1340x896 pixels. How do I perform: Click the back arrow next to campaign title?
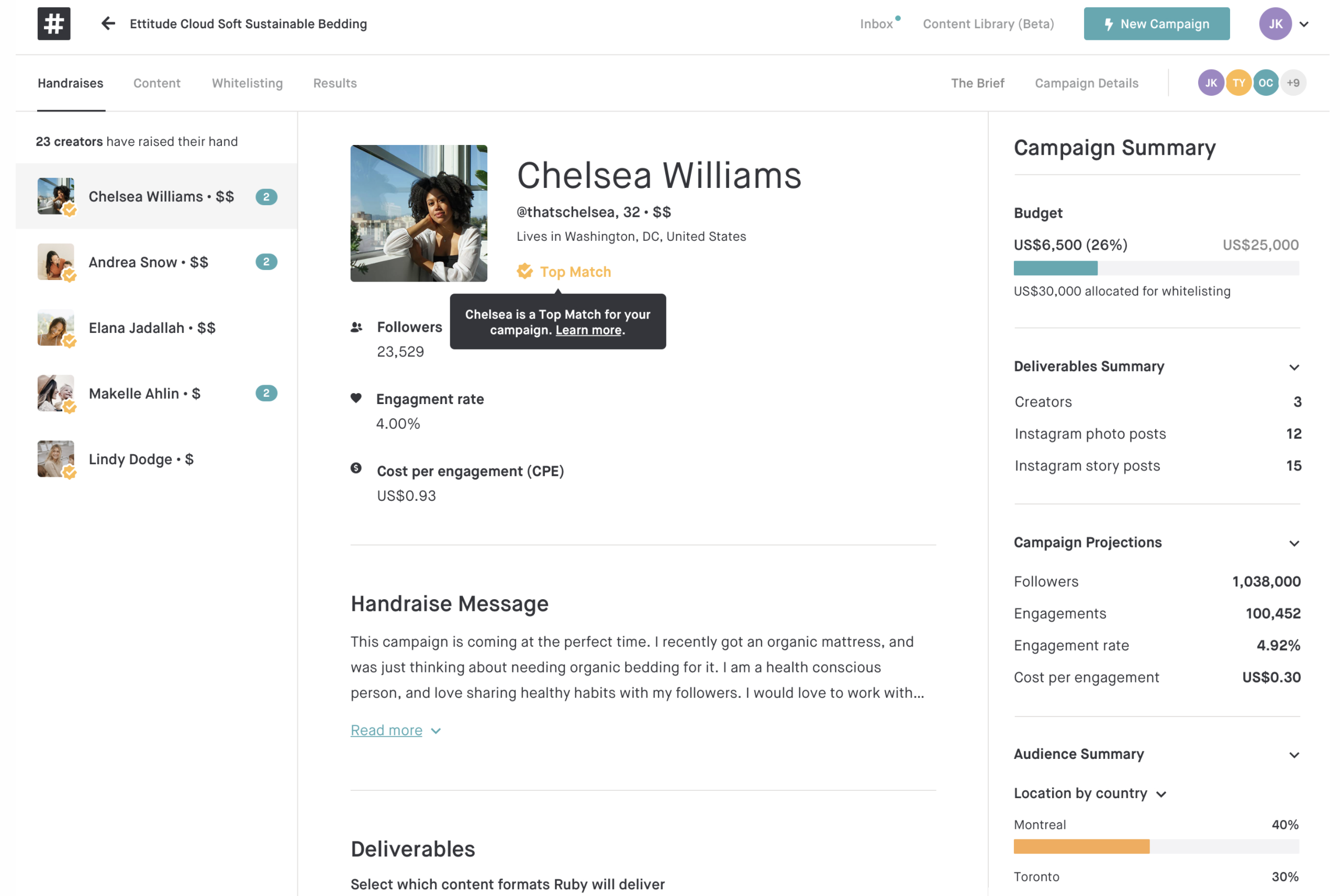[x=108, y=24]
